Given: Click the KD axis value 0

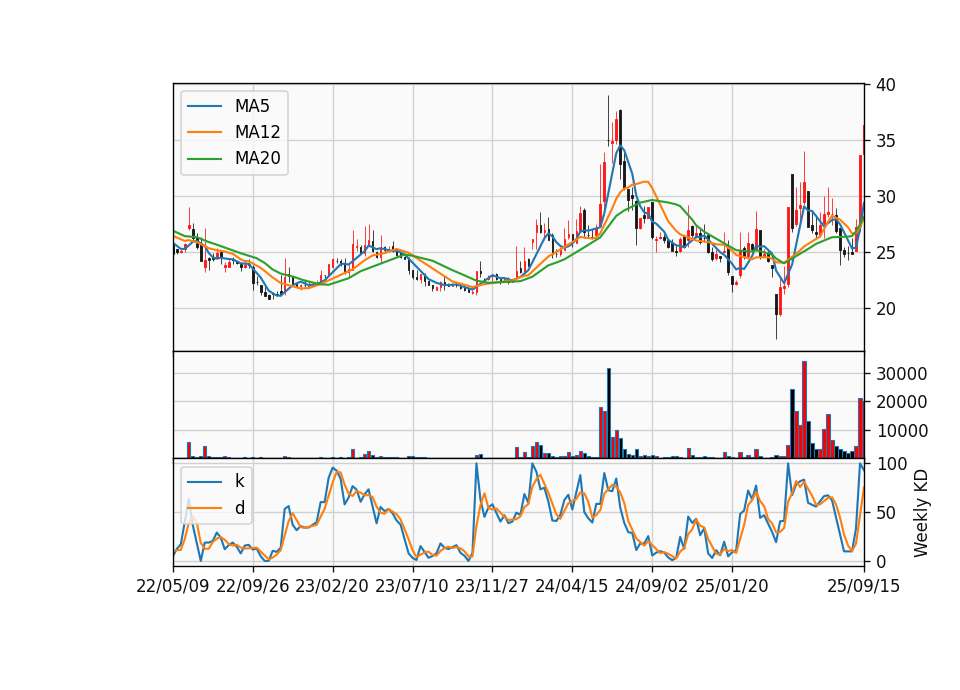Looking at the screenshot, I should coord(881,561).
